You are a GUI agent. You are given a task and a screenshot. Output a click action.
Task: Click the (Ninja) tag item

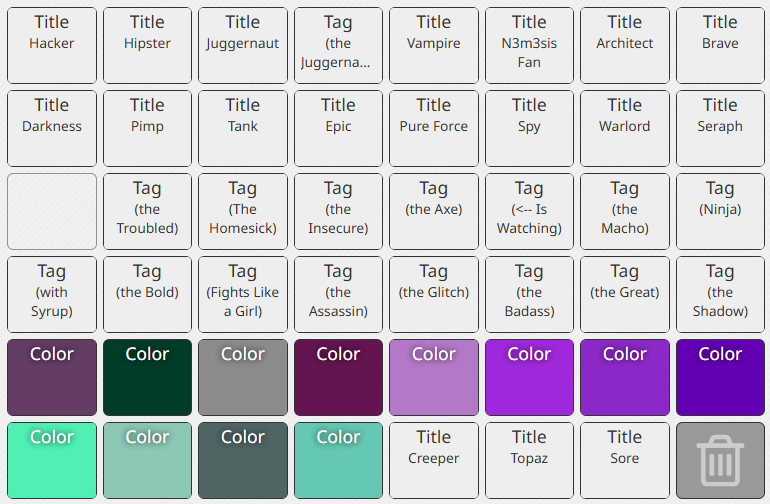[x=720, y=212]
